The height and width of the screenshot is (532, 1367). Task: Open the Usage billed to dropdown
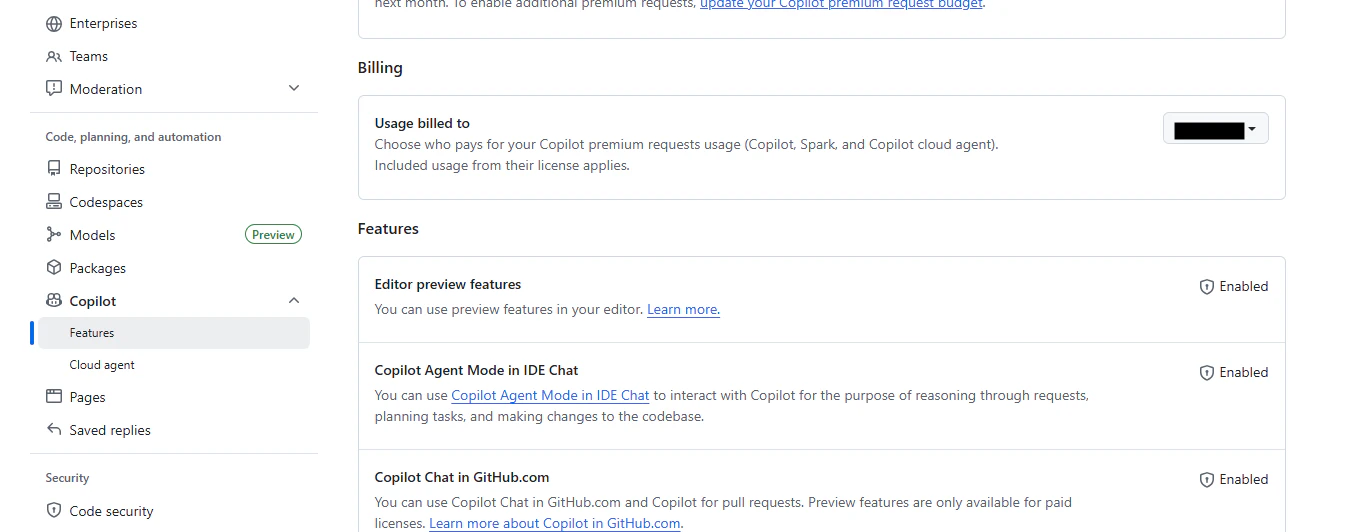point(1215,129)
